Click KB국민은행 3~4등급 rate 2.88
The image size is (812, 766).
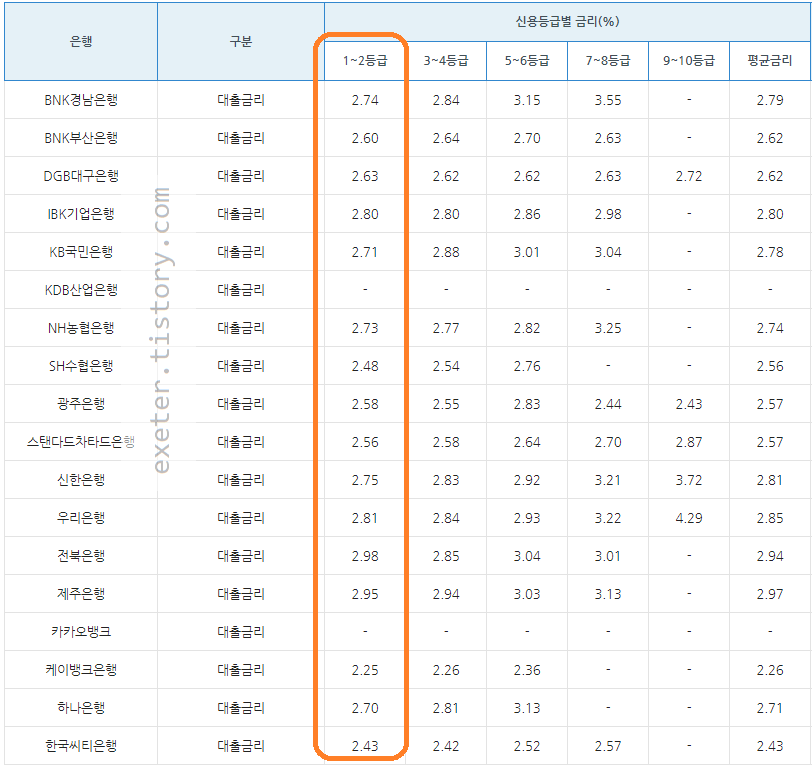pos(446,252)
